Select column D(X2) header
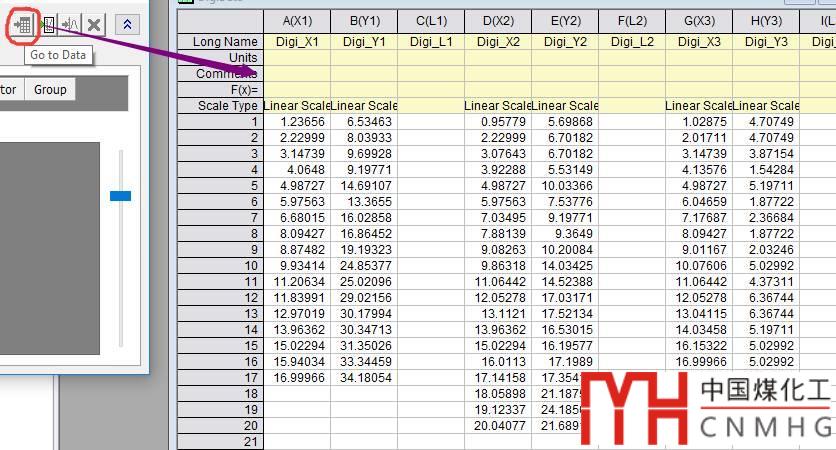 499,21
